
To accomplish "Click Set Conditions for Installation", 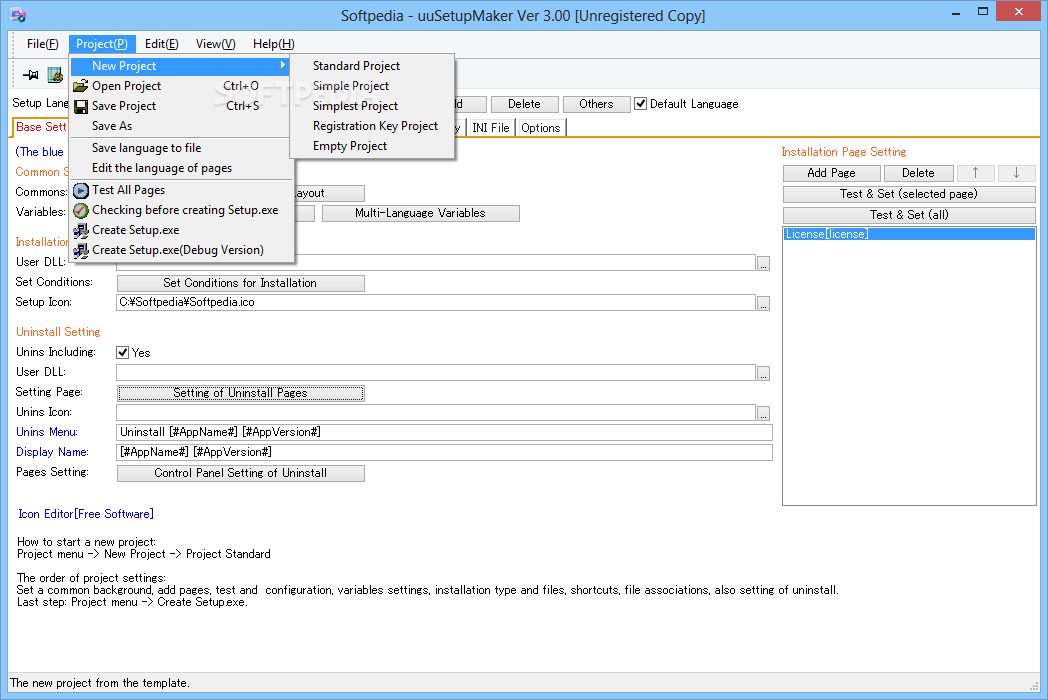I will click(241, 283).
